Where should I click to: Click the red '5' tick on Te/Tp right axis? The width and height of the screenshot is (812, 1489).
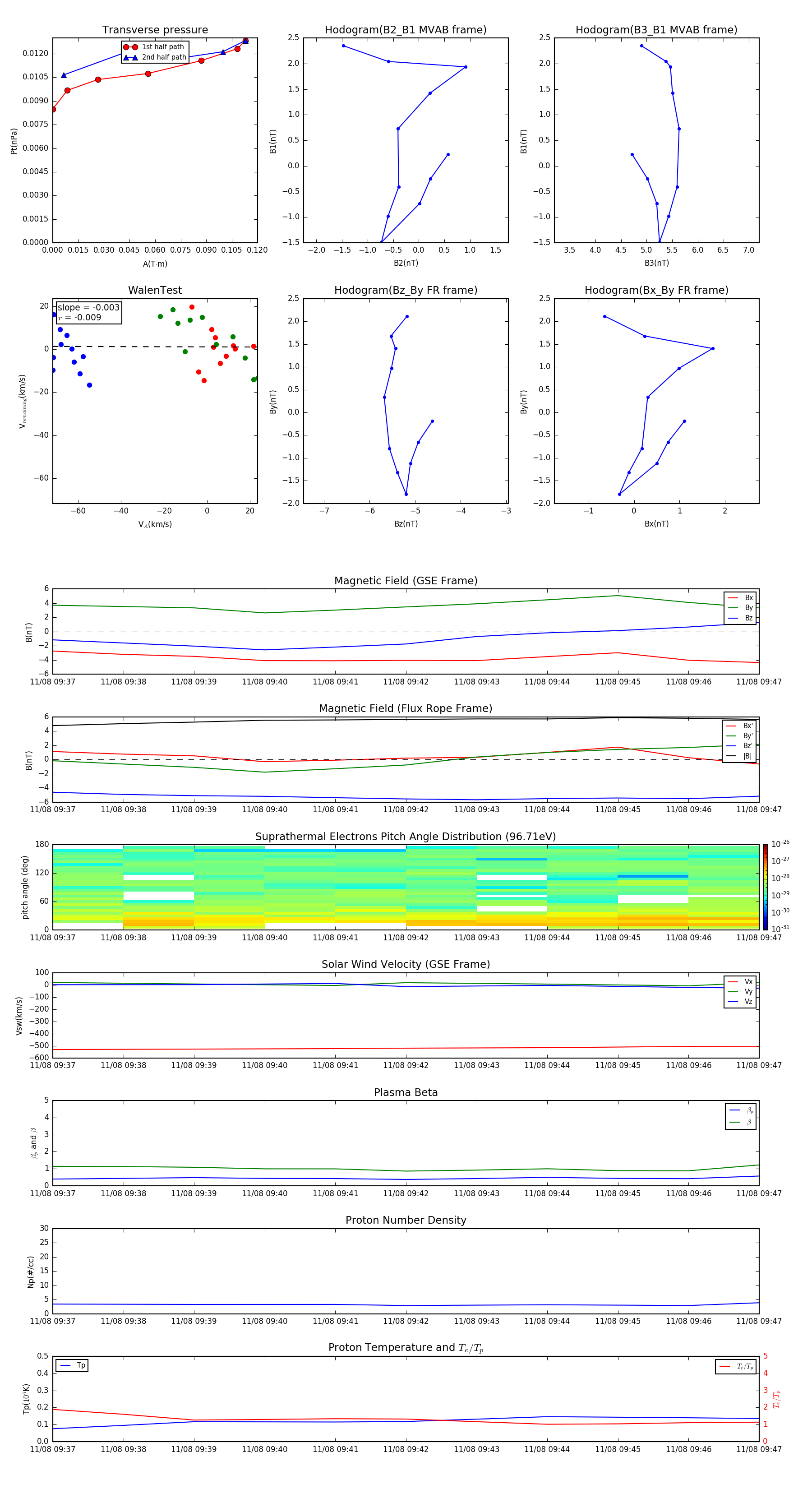[x=765, y=1356]
